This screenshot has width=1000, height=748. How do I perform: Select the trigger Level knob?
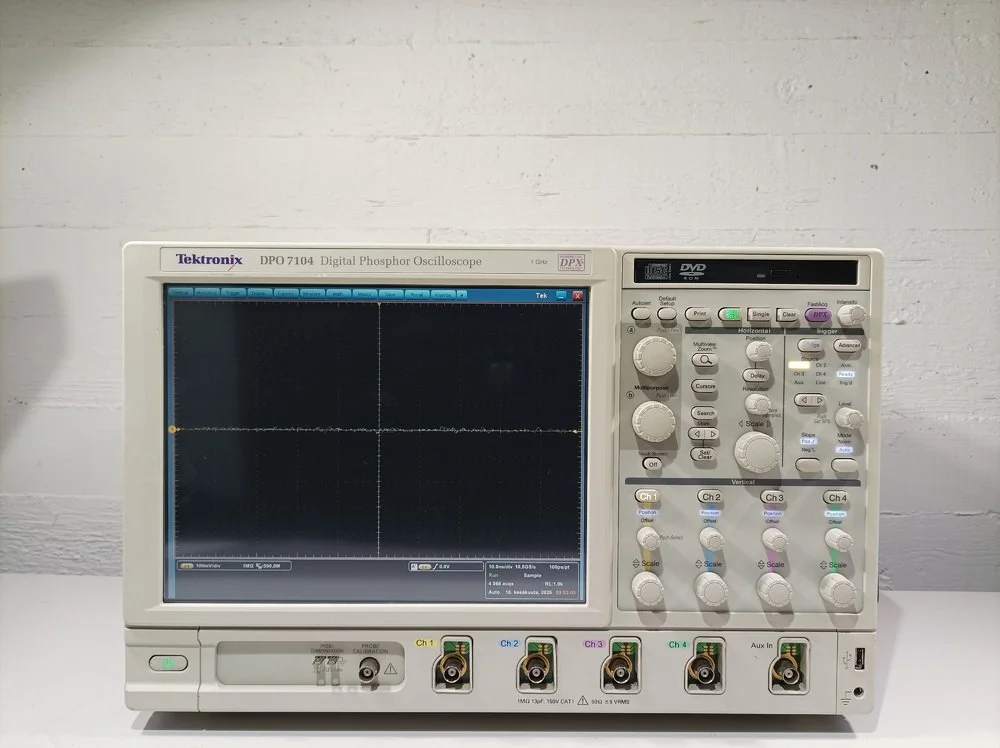[848, 418]
